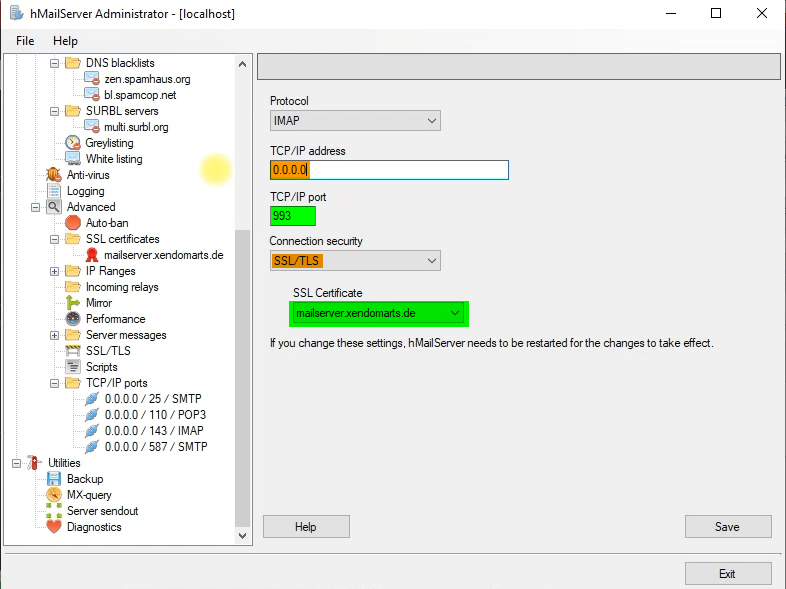Image resolution: width=786 pixels, height=589 pixels.
Task: Open the Connection security dropdown
Action: coord(355,261)
